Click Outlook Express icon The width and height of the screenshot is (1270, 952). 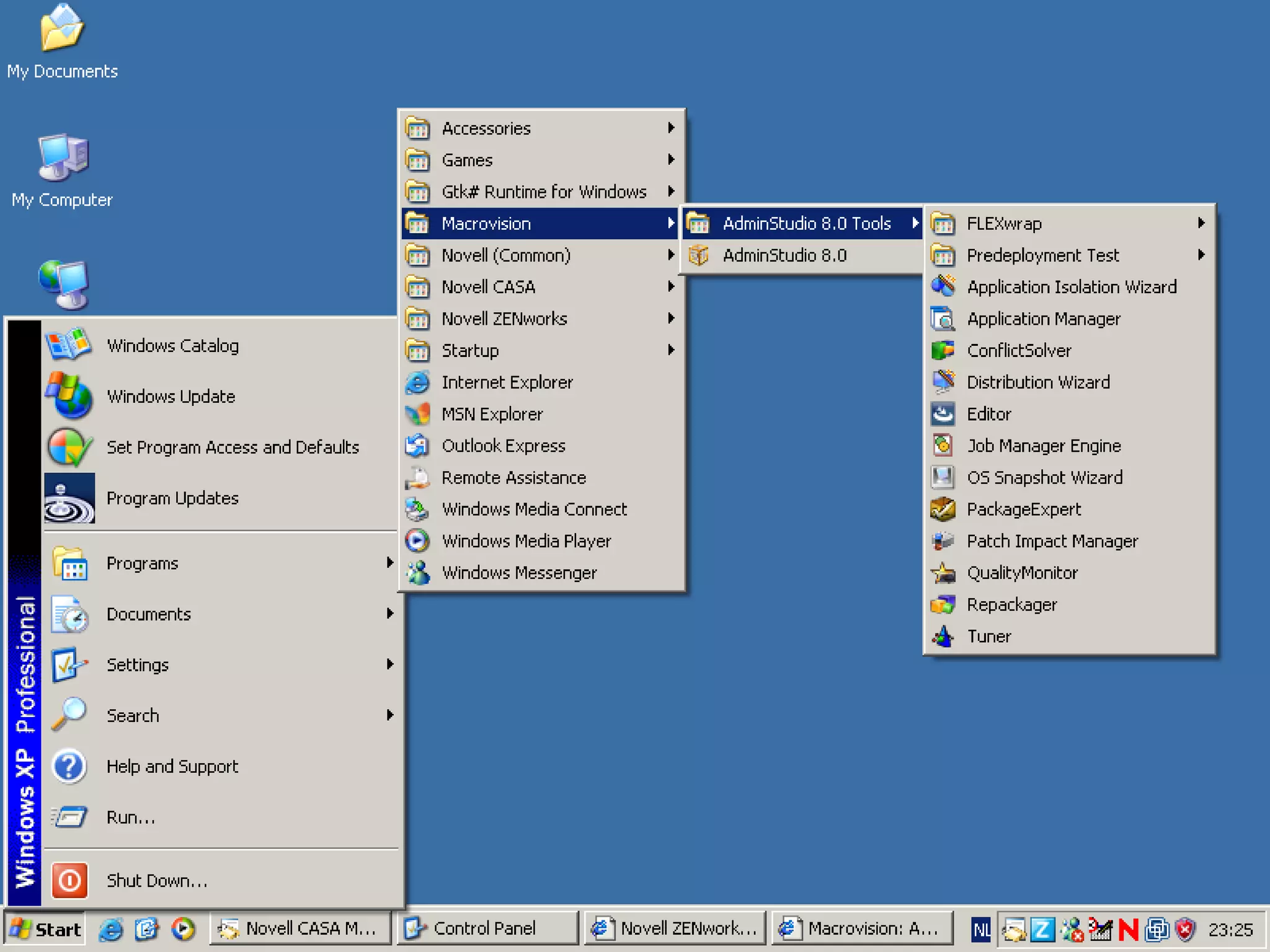tap(417, 445)
